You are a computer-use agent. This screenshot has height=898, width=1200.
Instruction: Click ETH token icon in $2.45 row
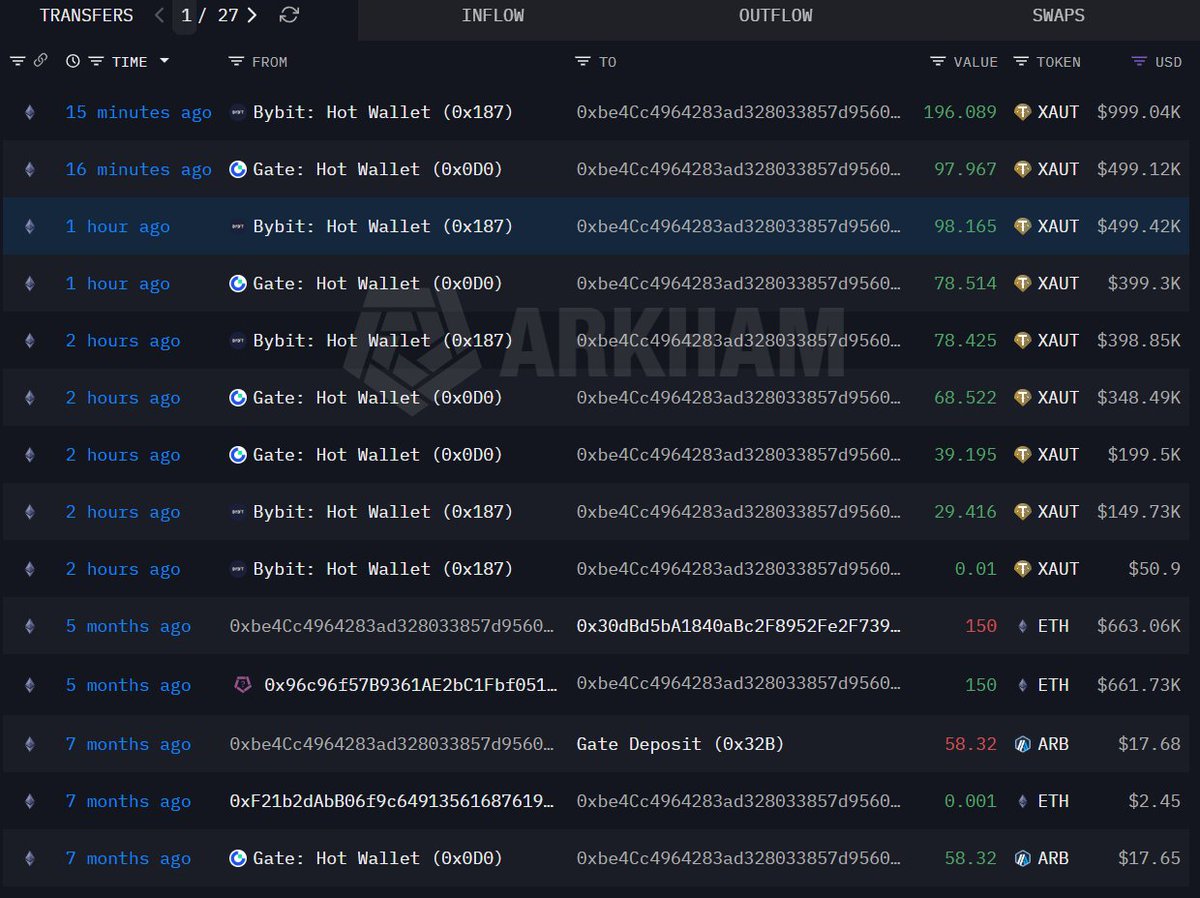1022,801
